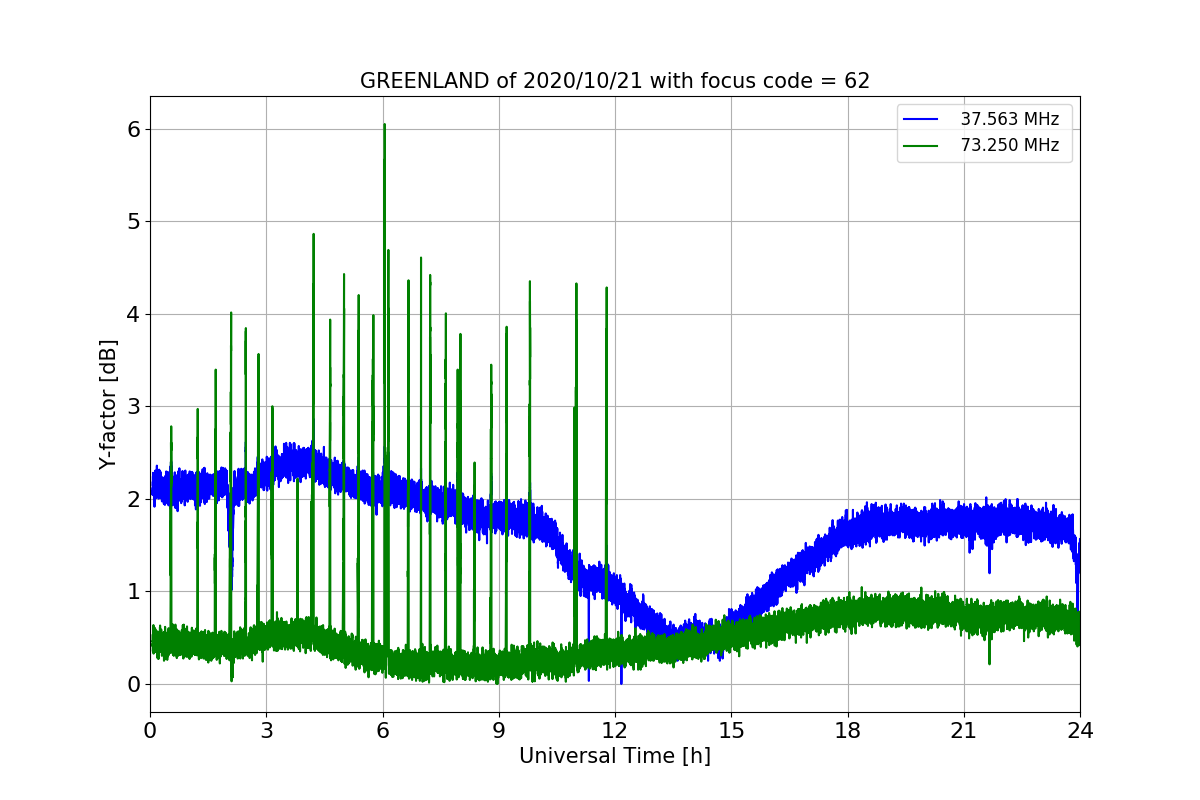Click y-axis tick label '3'
The width and height of the screenshot is (1200, 800).
tap(133, 407)
